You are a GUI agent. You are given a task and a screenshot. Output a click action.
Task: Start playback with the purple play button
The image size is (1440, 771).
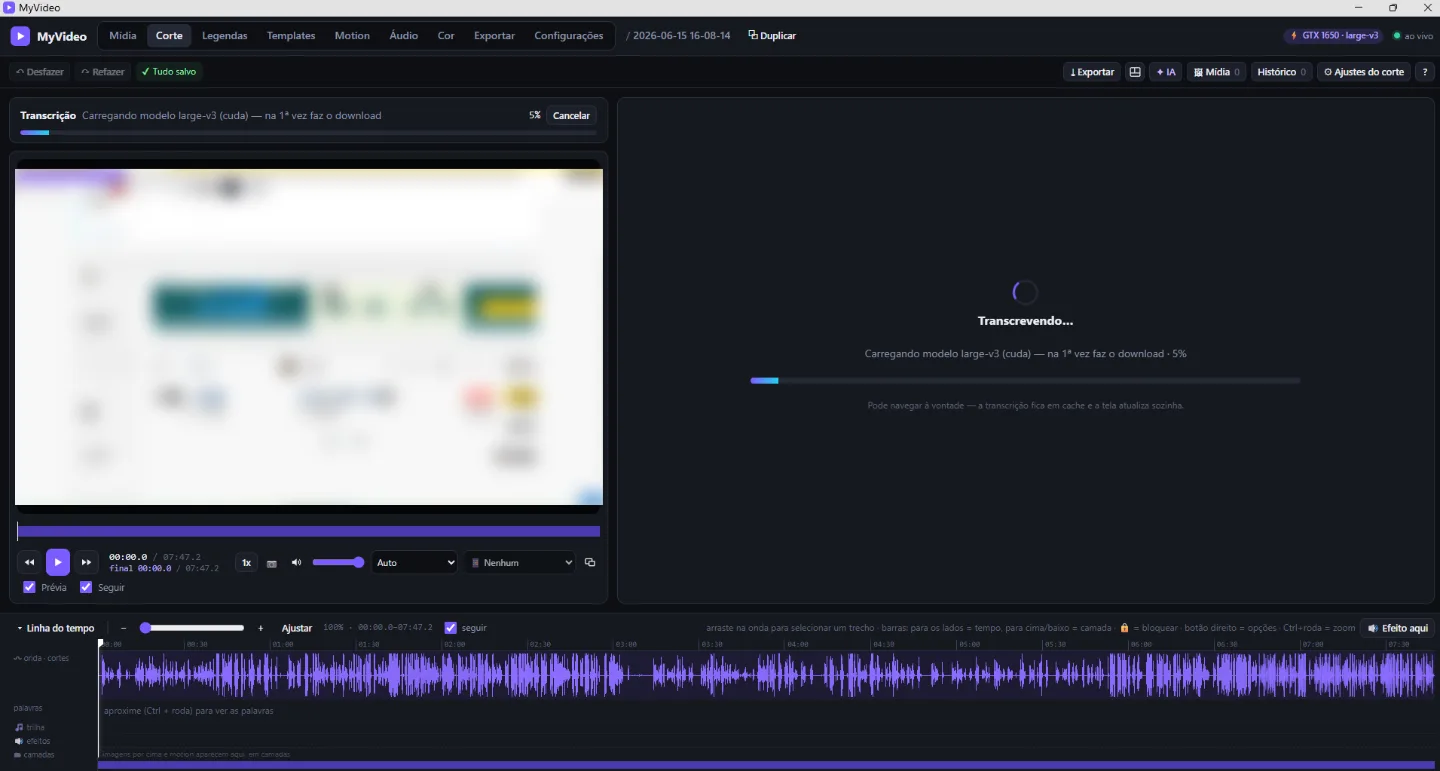click(58, 562)
